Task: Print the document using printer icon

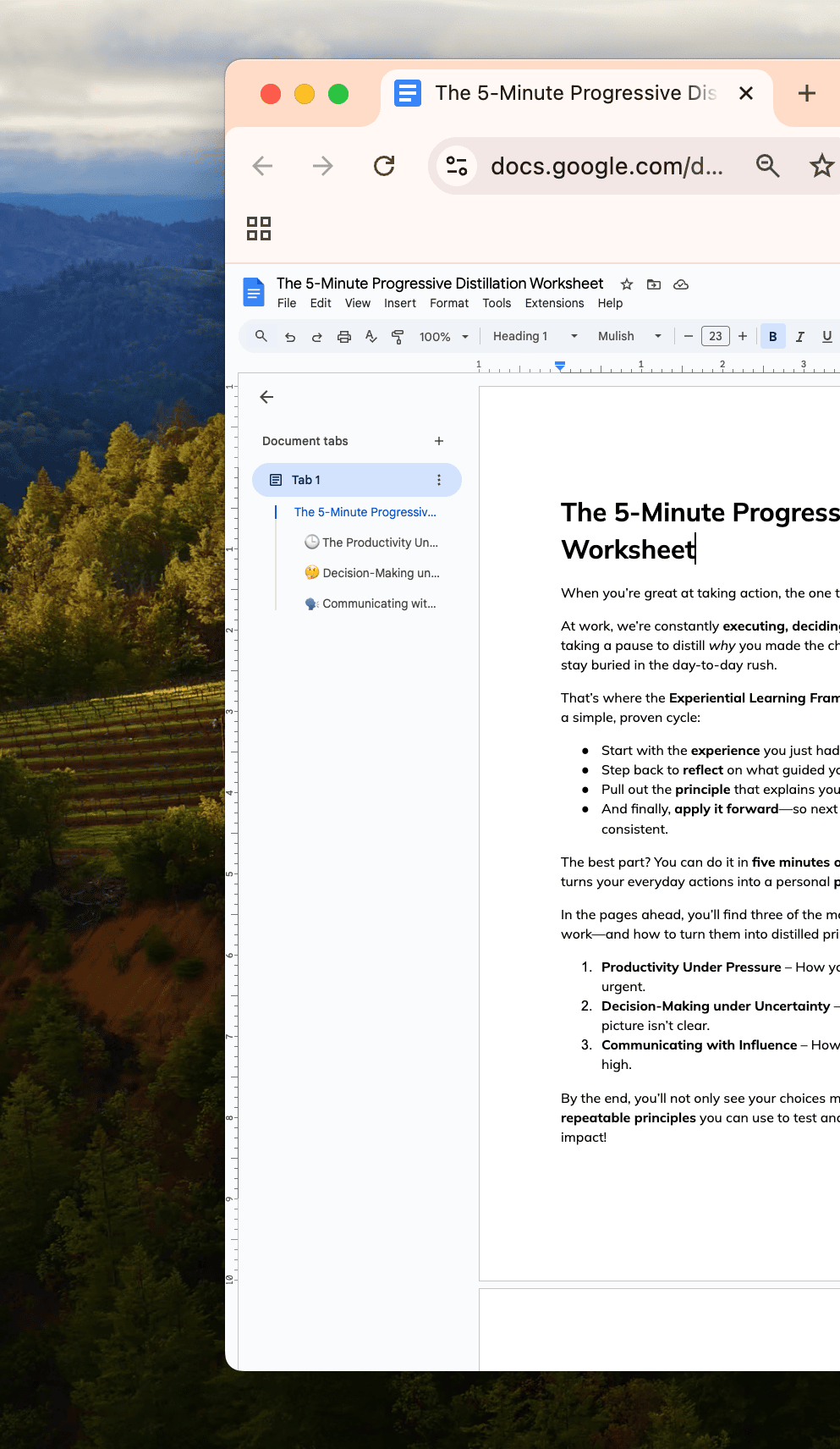Action: (x=344, y=337)
